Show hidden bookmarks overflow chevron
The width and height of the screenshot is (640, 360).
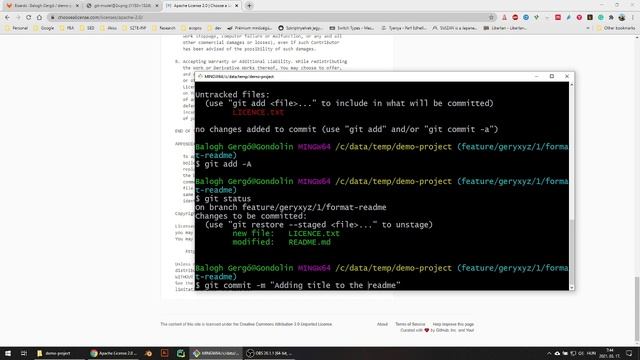pos(588,28)
